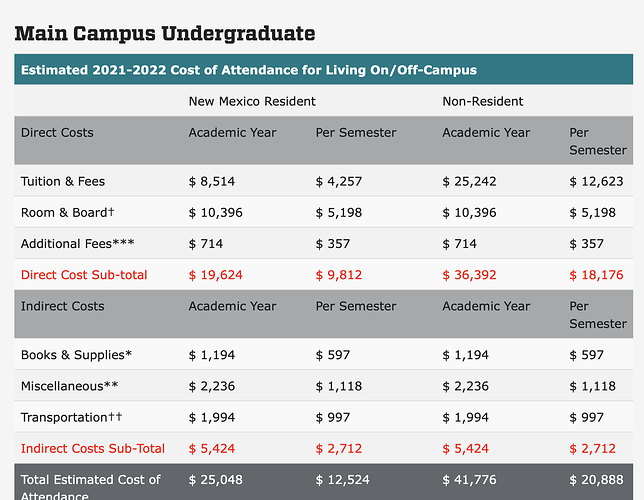Select the Estimated 2021-2022 Cost of Attendance banner
The height and width of the screenshot is (500, 644).
tap(248, 70)
